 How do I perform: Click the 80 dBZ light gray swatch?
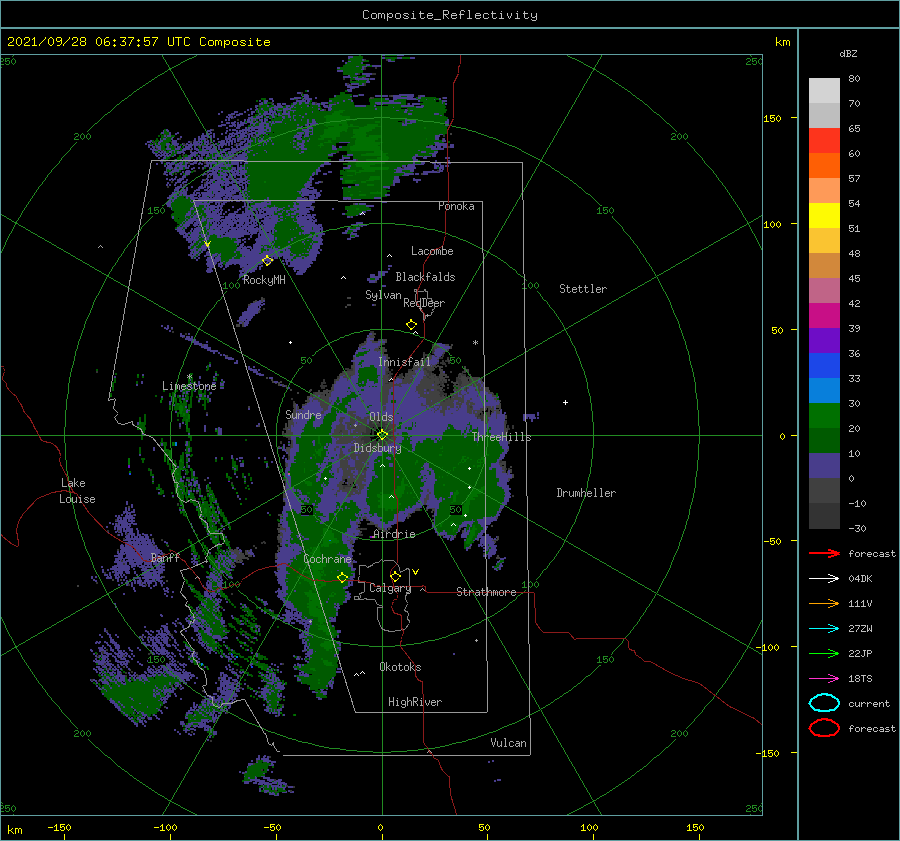pos(824,90)
